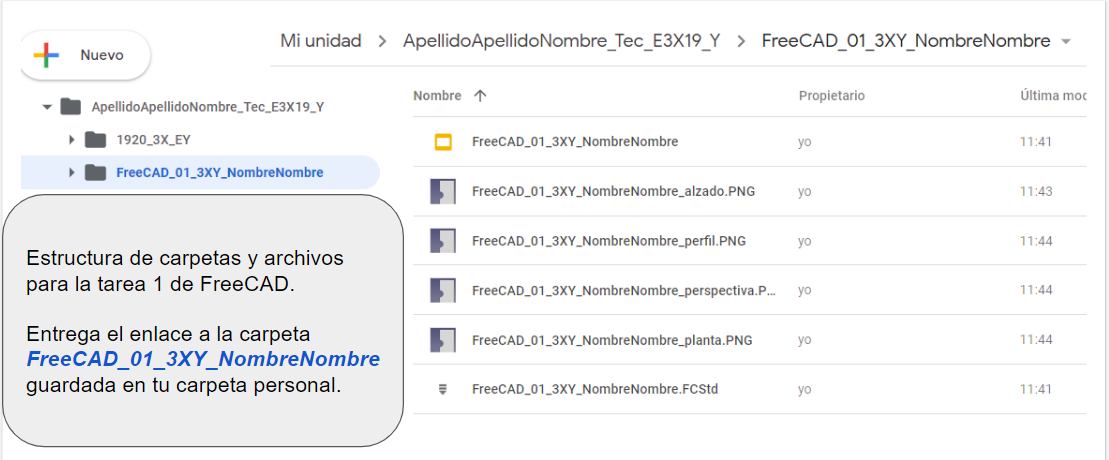The height and width of the screenshot is (460, 1109).
Task: Sort files by Nombre column header
Action: pyautogui.click(x=437, y=96)
